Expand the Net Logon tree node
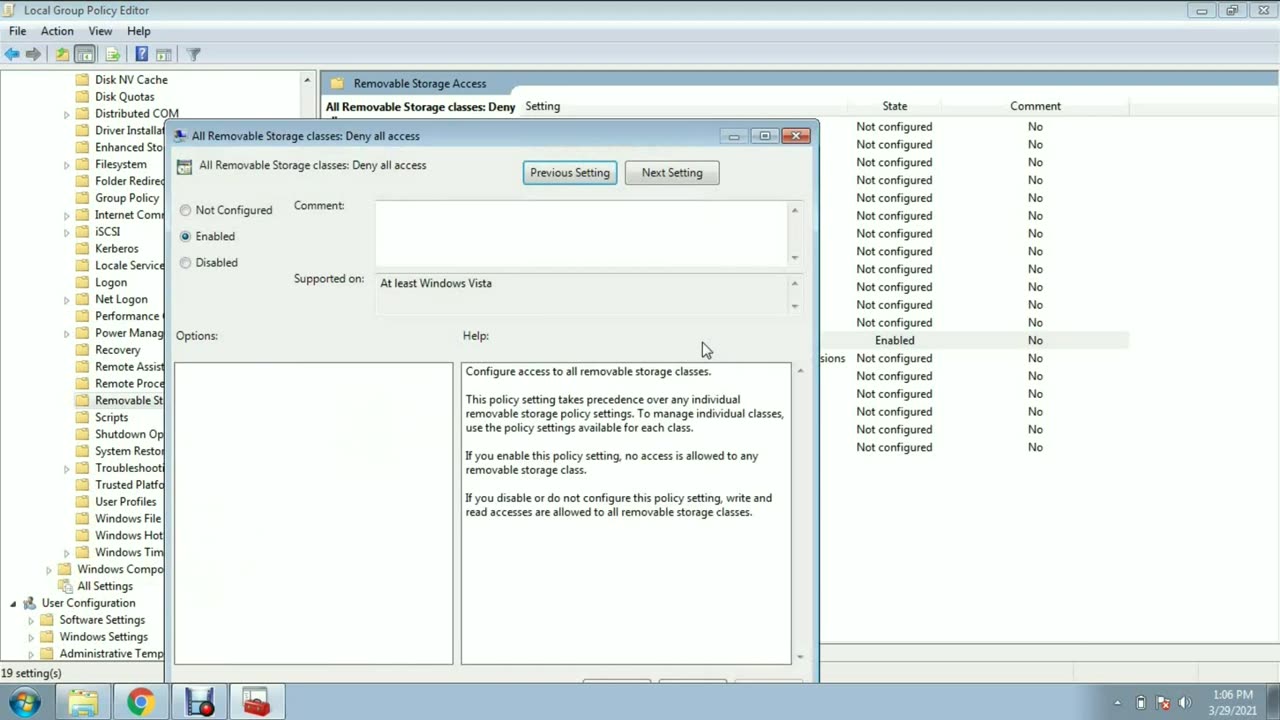 [x=67, y=300]
